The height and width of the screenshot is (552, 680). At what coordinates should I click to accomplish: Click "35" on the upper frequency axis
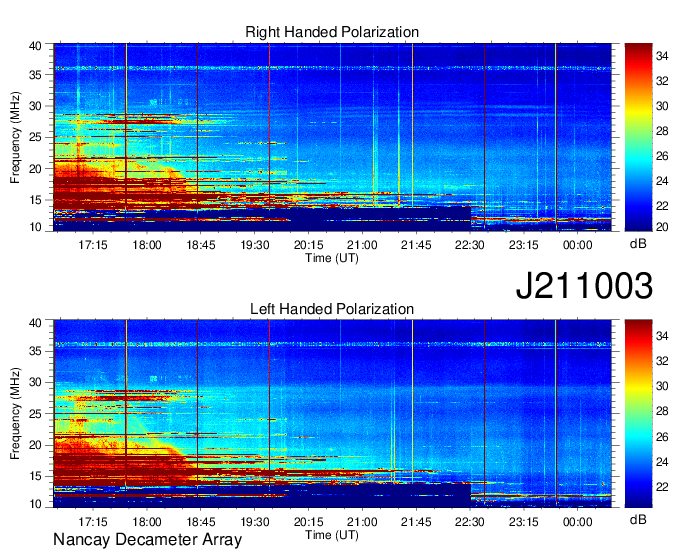(35, 75)
